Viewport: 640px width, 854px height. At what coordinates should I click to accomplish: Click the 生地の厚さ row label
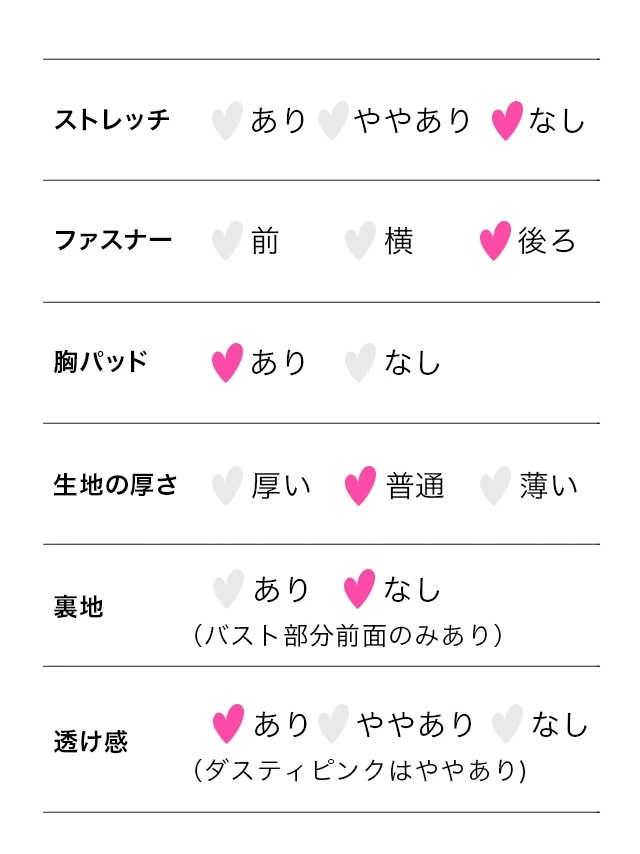click(x=115, y=486)
